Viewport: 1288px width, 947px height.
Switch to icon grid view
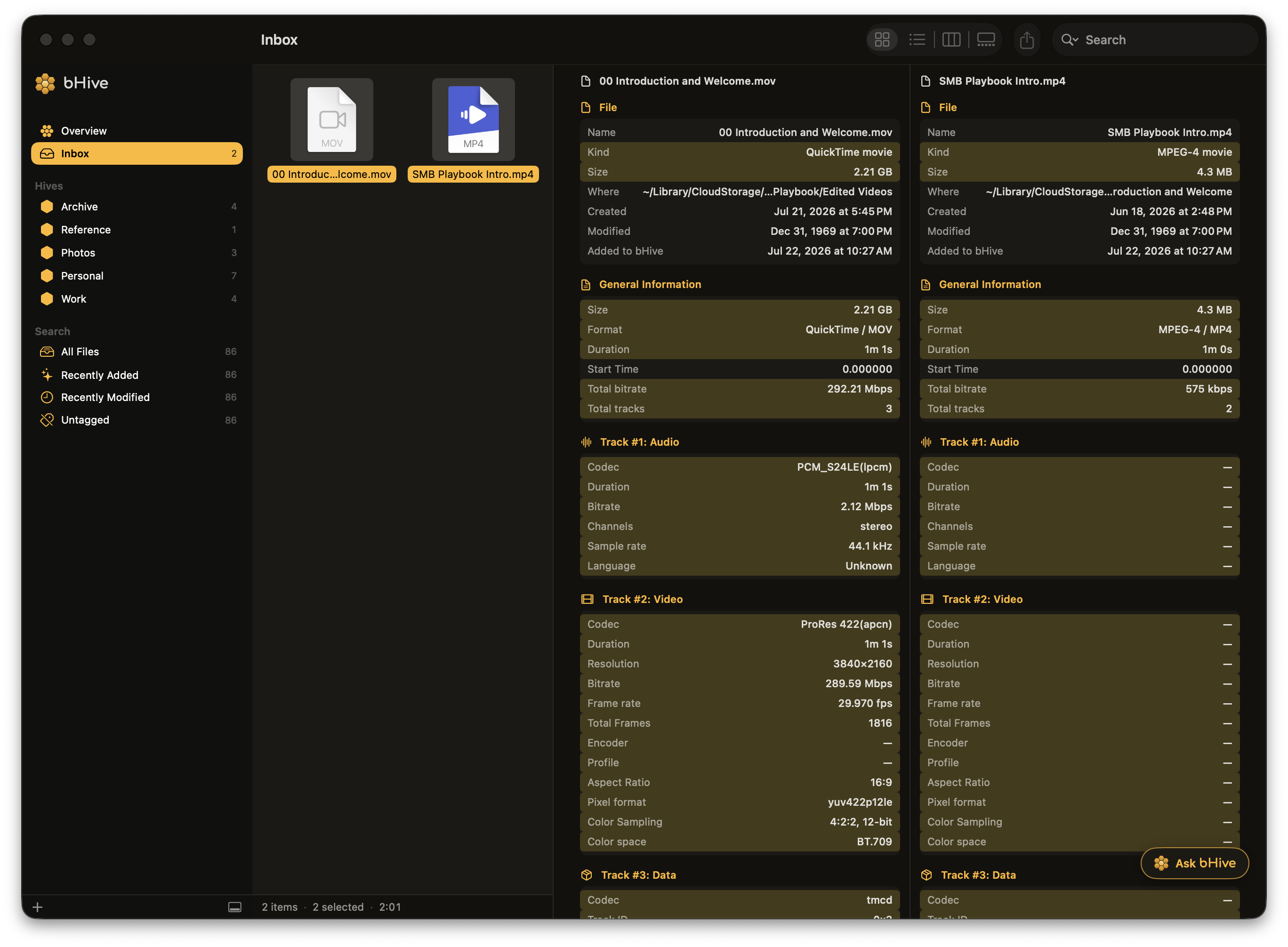pyautogui.click(x=882, y=40)
